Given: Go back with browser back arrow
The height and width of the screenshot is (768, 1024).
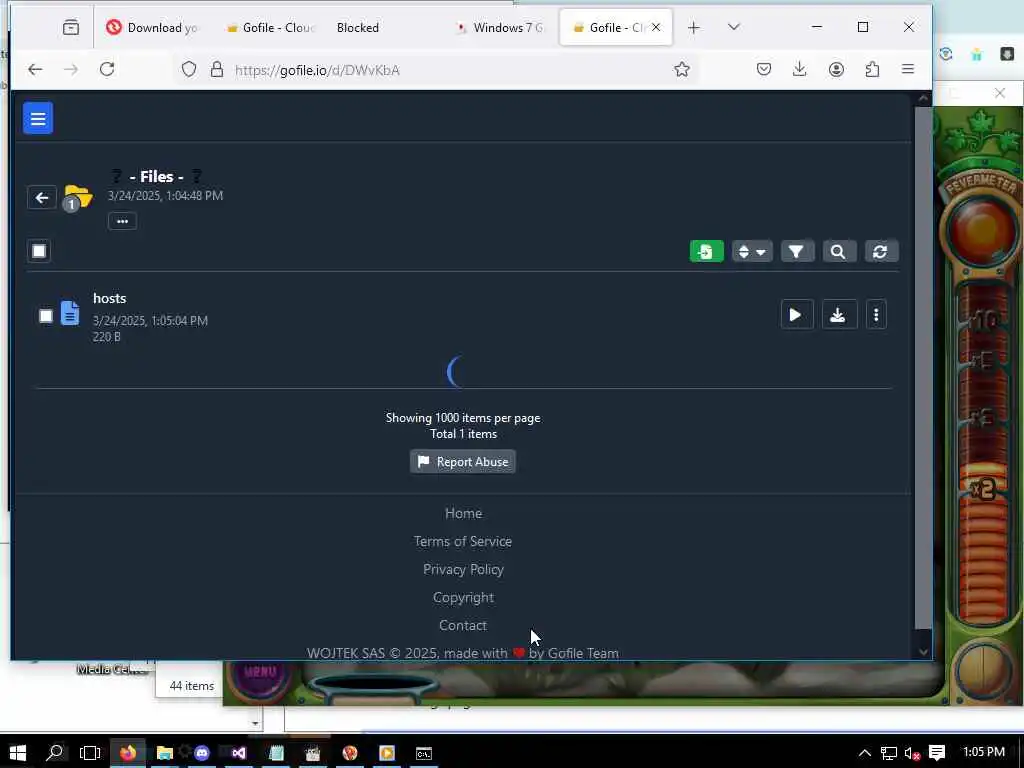Looking at the screenshot, I should 35,69.
